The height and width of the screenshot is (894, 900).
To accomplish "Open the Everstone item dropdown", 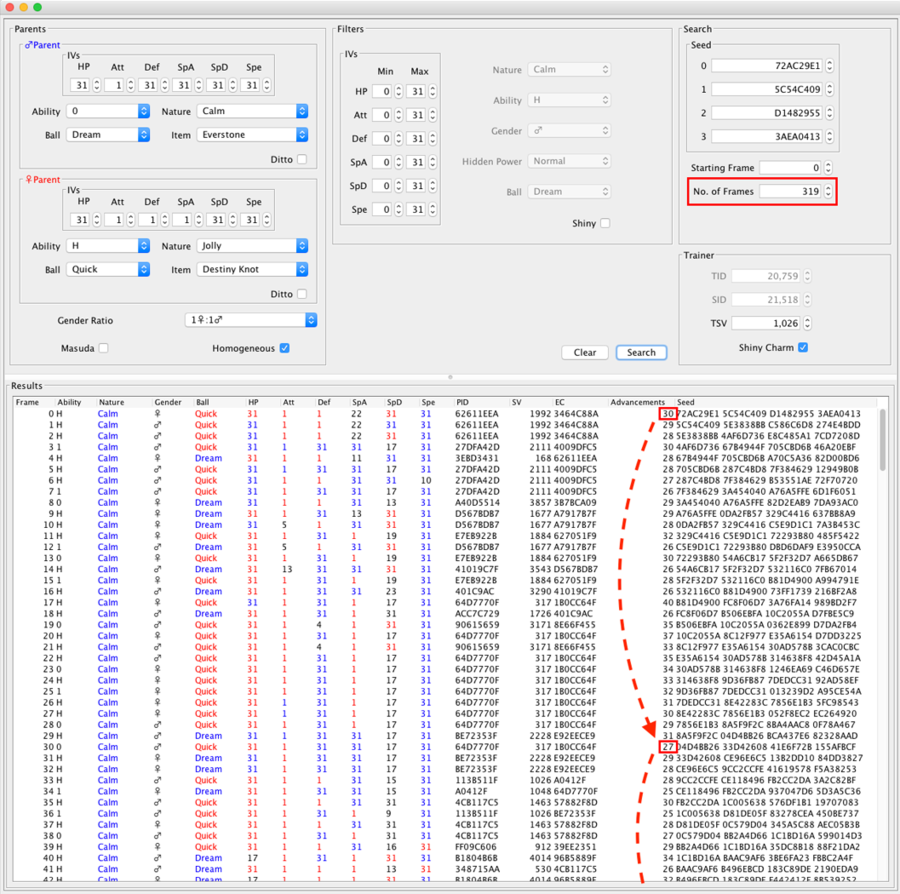I will click(x=252, y=134).
